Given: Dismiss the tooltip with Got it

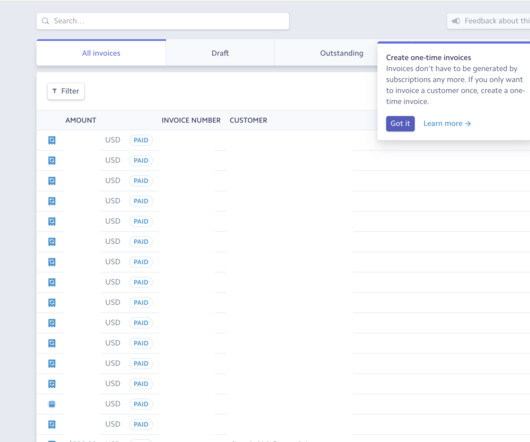Looking at the screenshot, I should [x=400, y=123].
